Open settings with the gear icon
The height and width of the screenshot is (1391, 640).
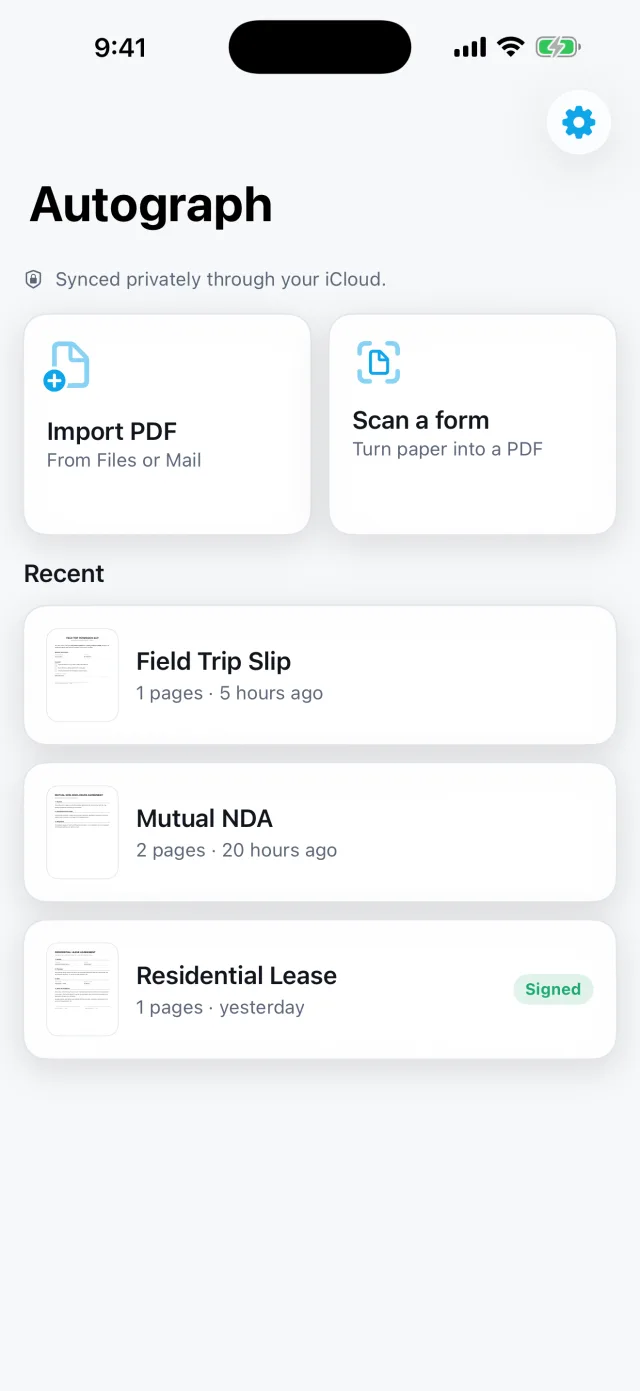click(x=579, y=122)
